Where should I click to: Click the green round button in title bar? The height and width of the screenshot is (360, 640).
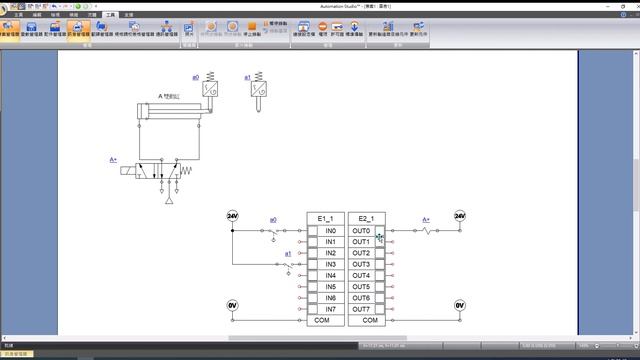(78, 7)
